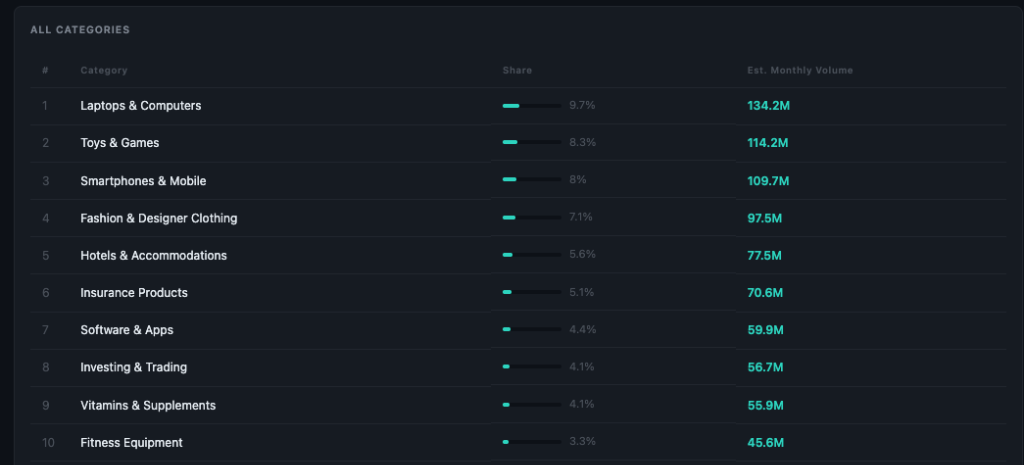Open Fashion & Designer Clothing category
Viewport: 1024px width, 465px height.
tap(159, 218)
